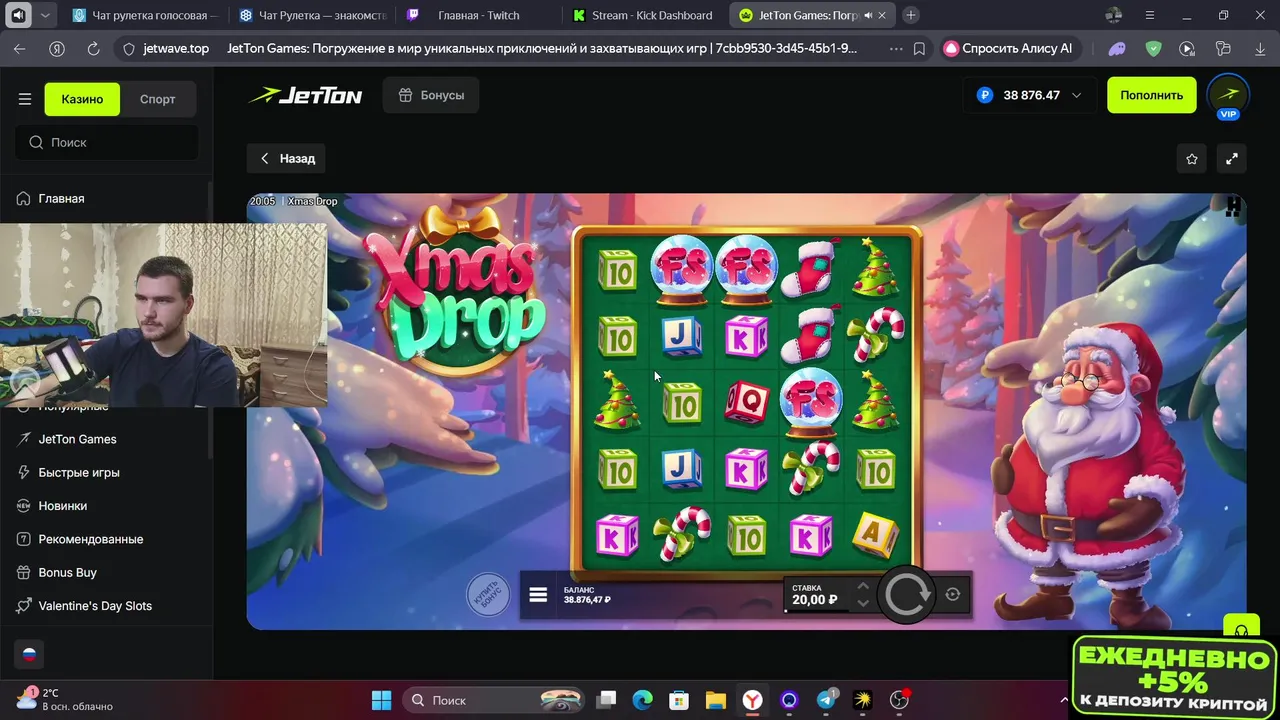Viewport: 1280px width, 720px height.
Task: Open the Ставка 20,00 ₽ bet field
Action: pos(817,595)
